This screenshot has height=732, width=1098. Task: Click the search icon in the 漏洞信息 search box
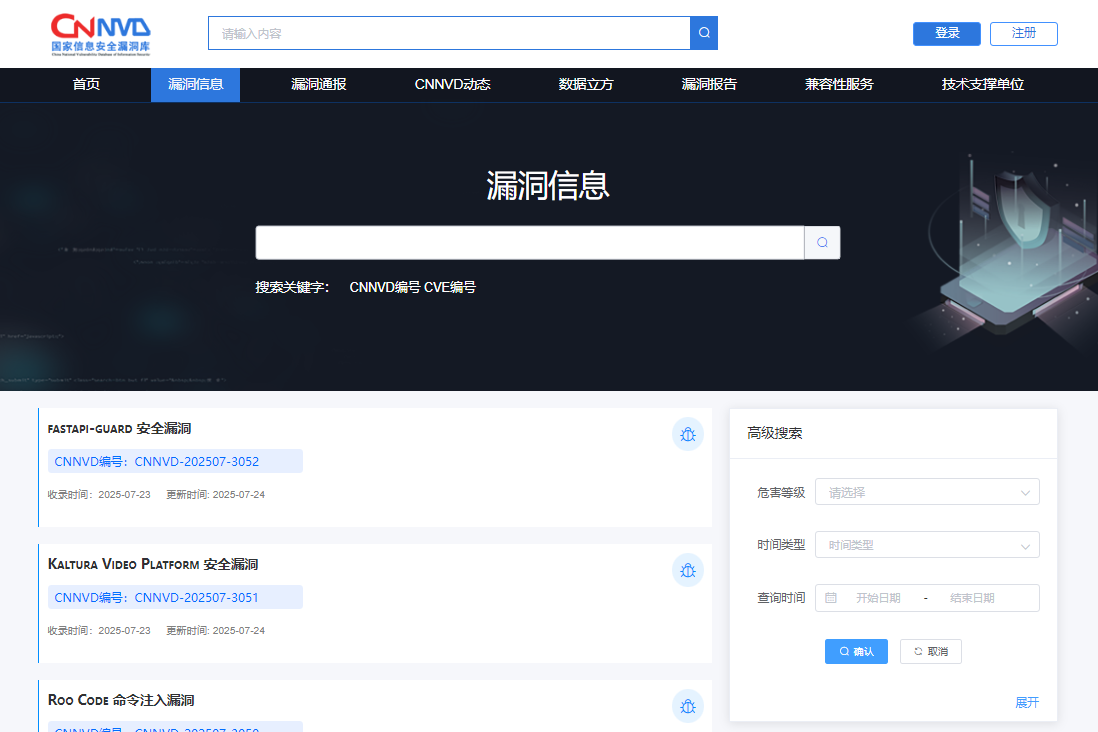click(821, 242)
